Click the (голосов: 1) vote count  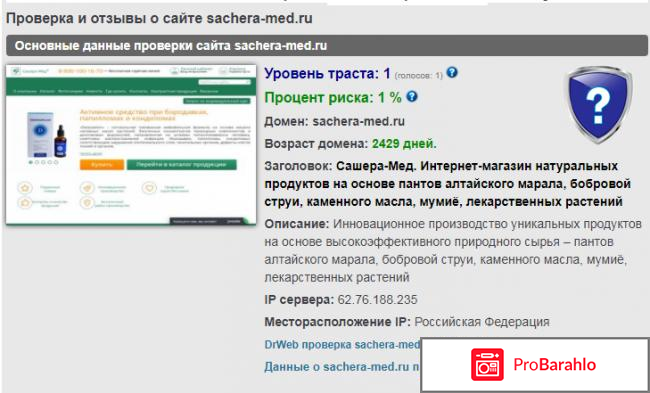pos(419,76)
